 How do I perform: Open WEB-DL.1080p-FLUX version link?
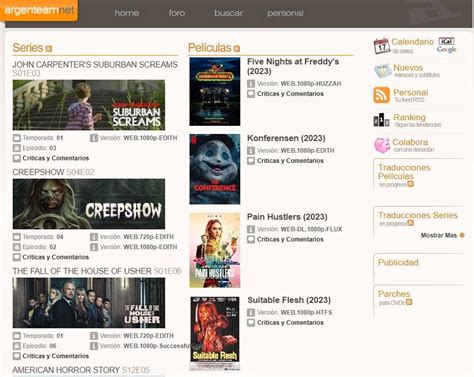pos(311,229)
